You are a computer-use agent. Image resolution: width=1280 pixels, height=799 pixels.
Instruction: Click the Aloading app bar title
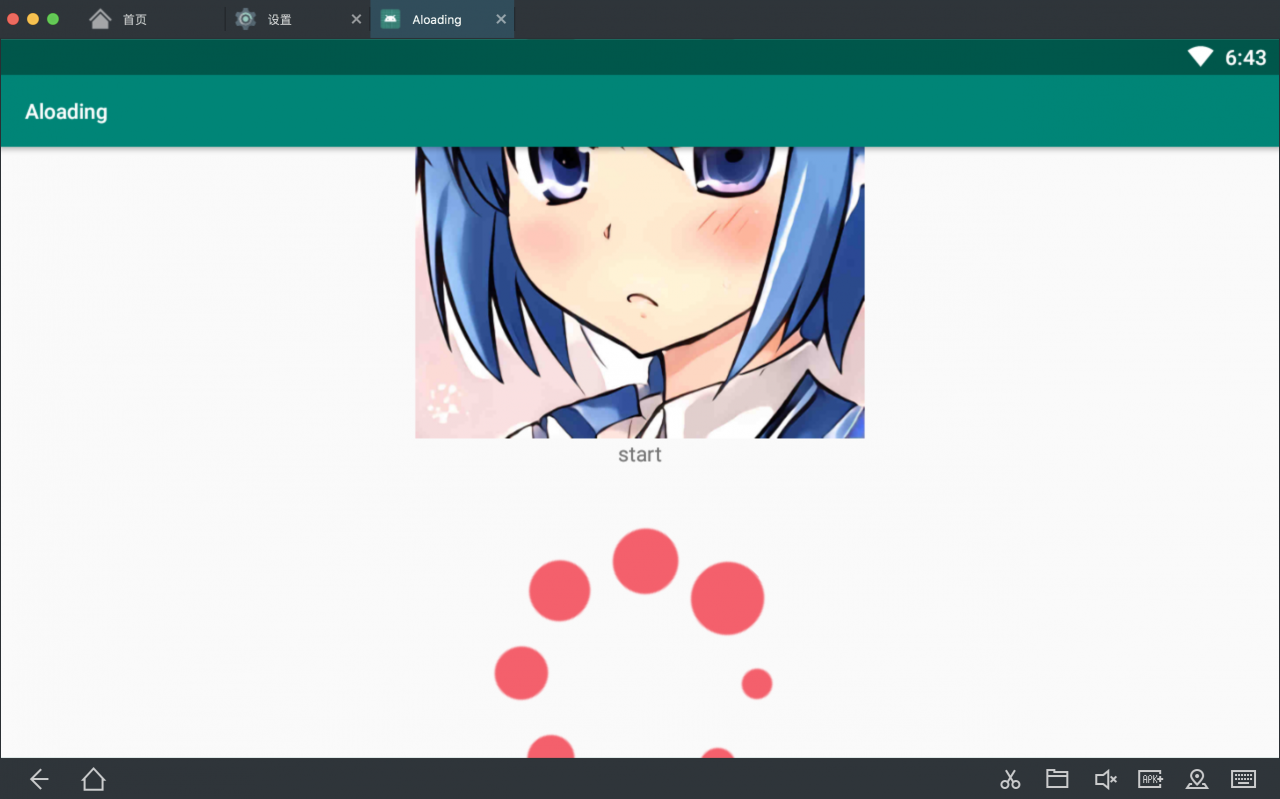pos(66,111)
